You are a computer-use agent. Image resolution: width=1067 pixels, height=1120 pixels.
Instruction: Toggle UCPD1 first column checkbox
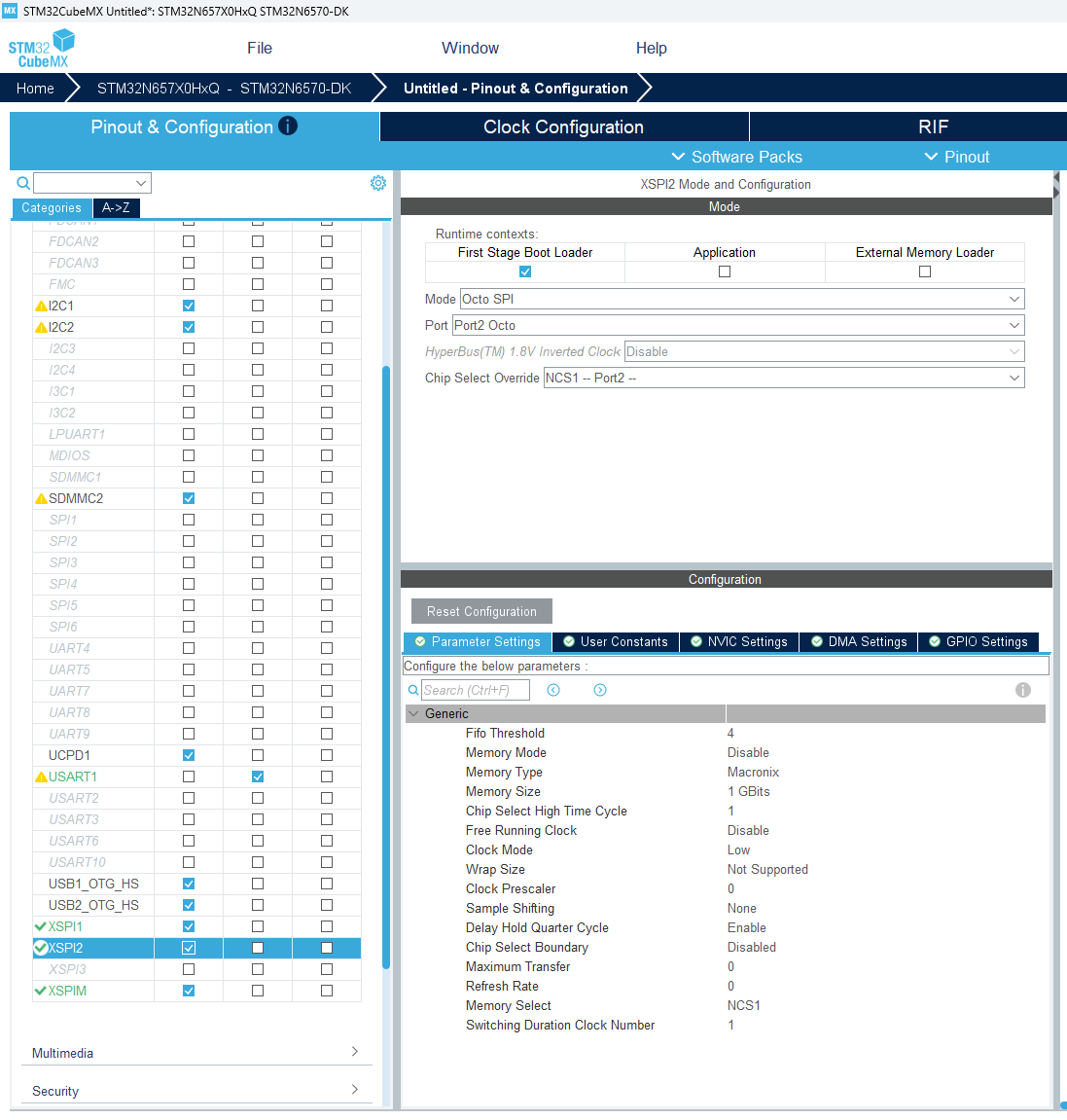tap(189, 755)
